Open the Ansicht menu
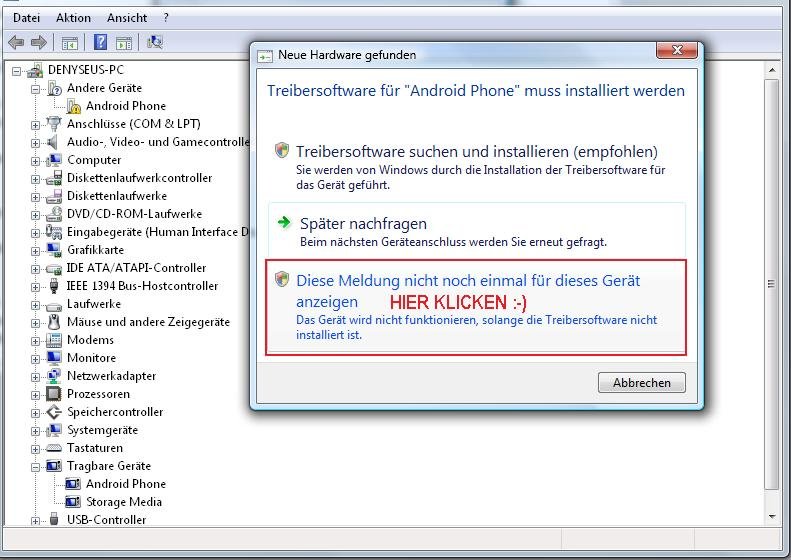Image resolution: width=791 pixels, height=560 pixels. (x=127, y=18)
